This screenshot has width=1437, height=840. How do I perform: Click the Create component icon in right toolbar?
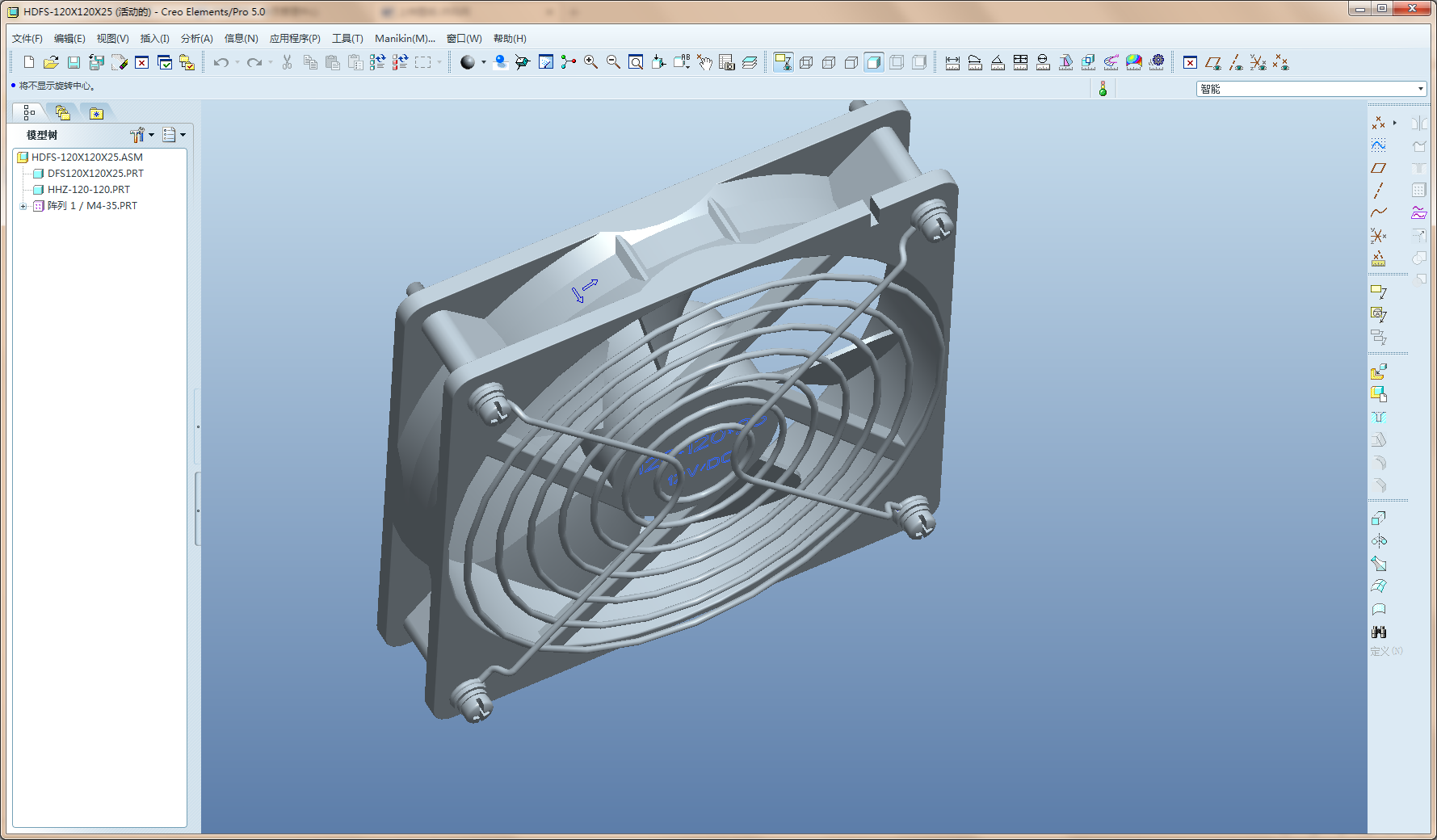pos(1379,394)
